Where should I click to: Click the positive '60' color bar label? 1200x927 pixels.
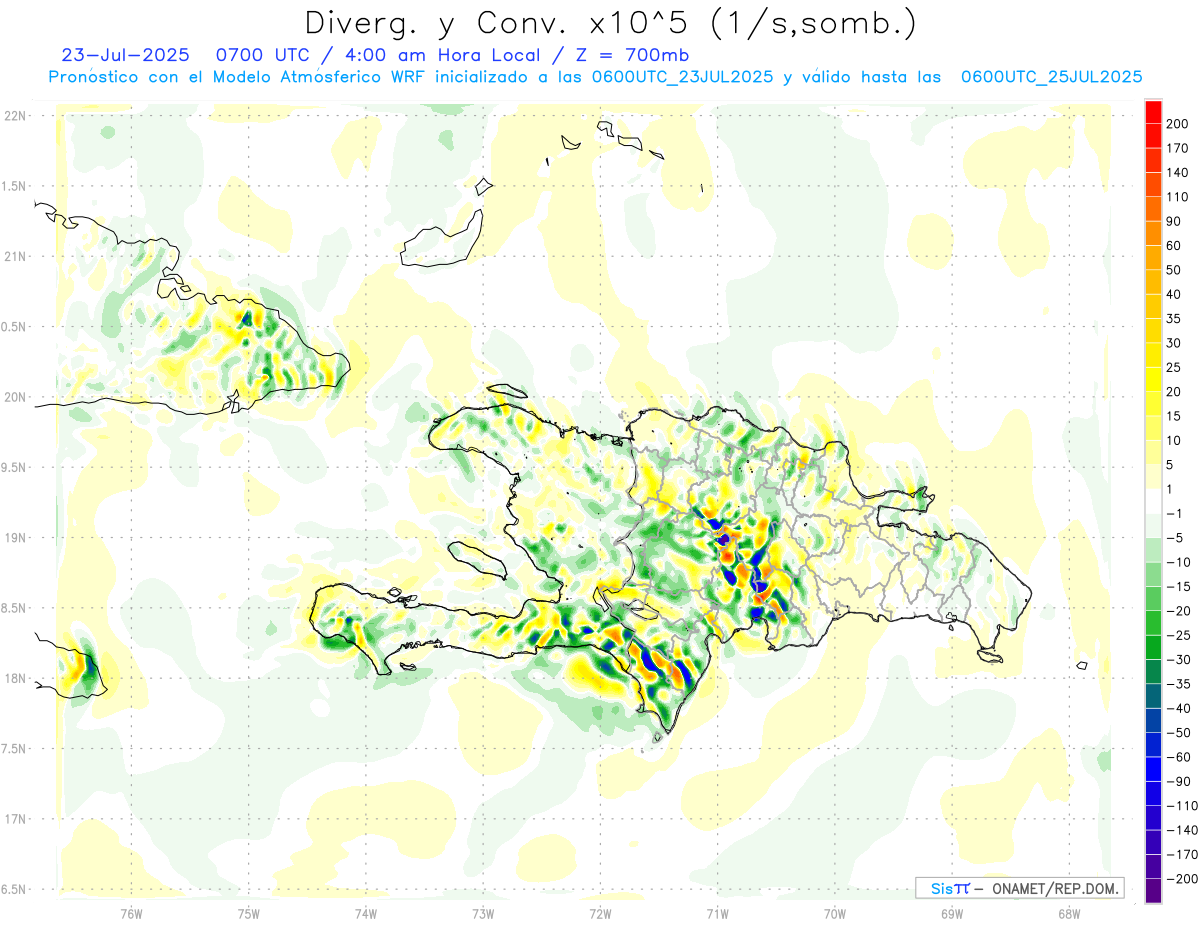click(x=1174, y=246)
